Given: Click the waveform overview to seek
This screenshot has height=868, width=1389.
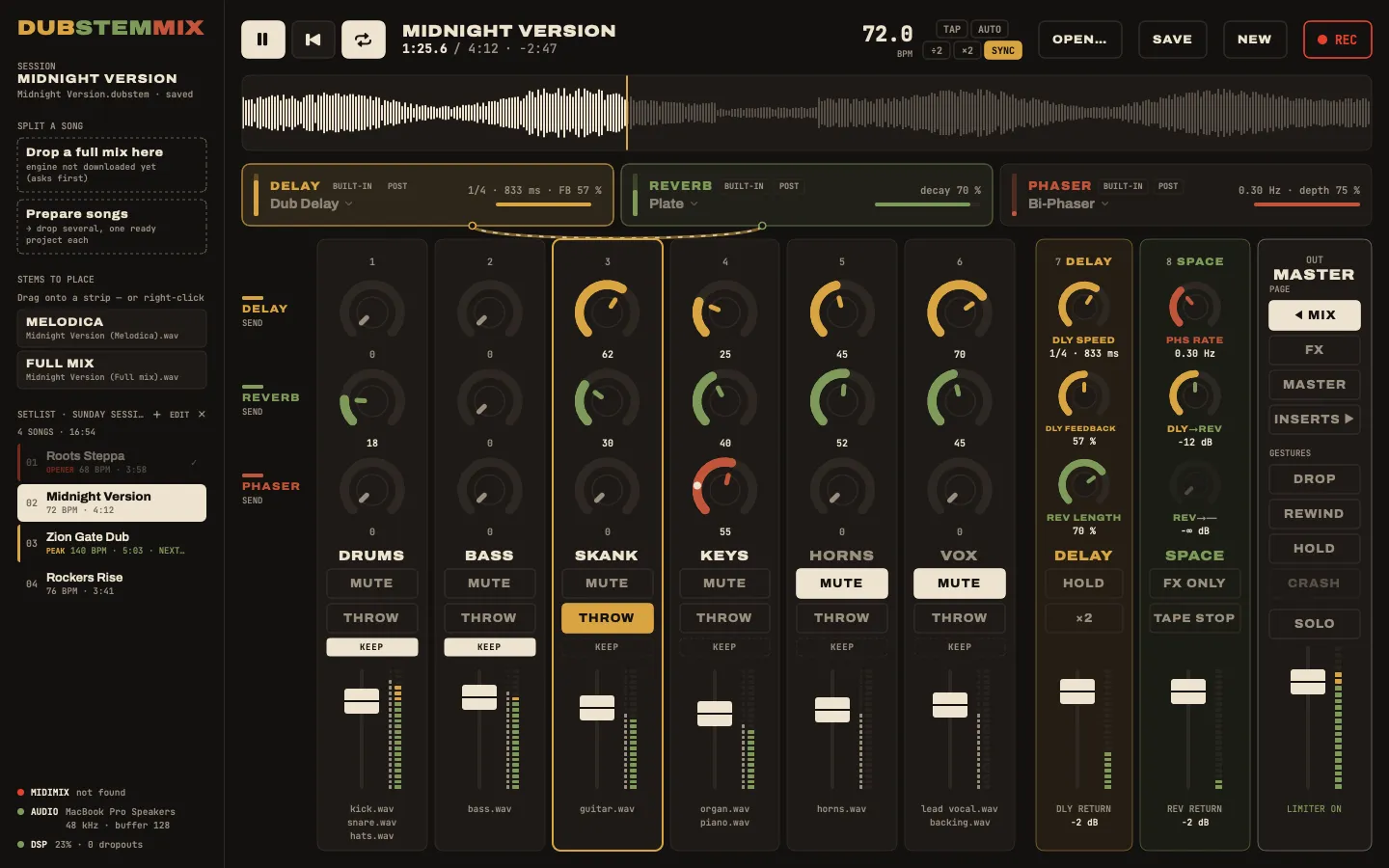Looking at the screenshot, I should [x=806, y=113].
